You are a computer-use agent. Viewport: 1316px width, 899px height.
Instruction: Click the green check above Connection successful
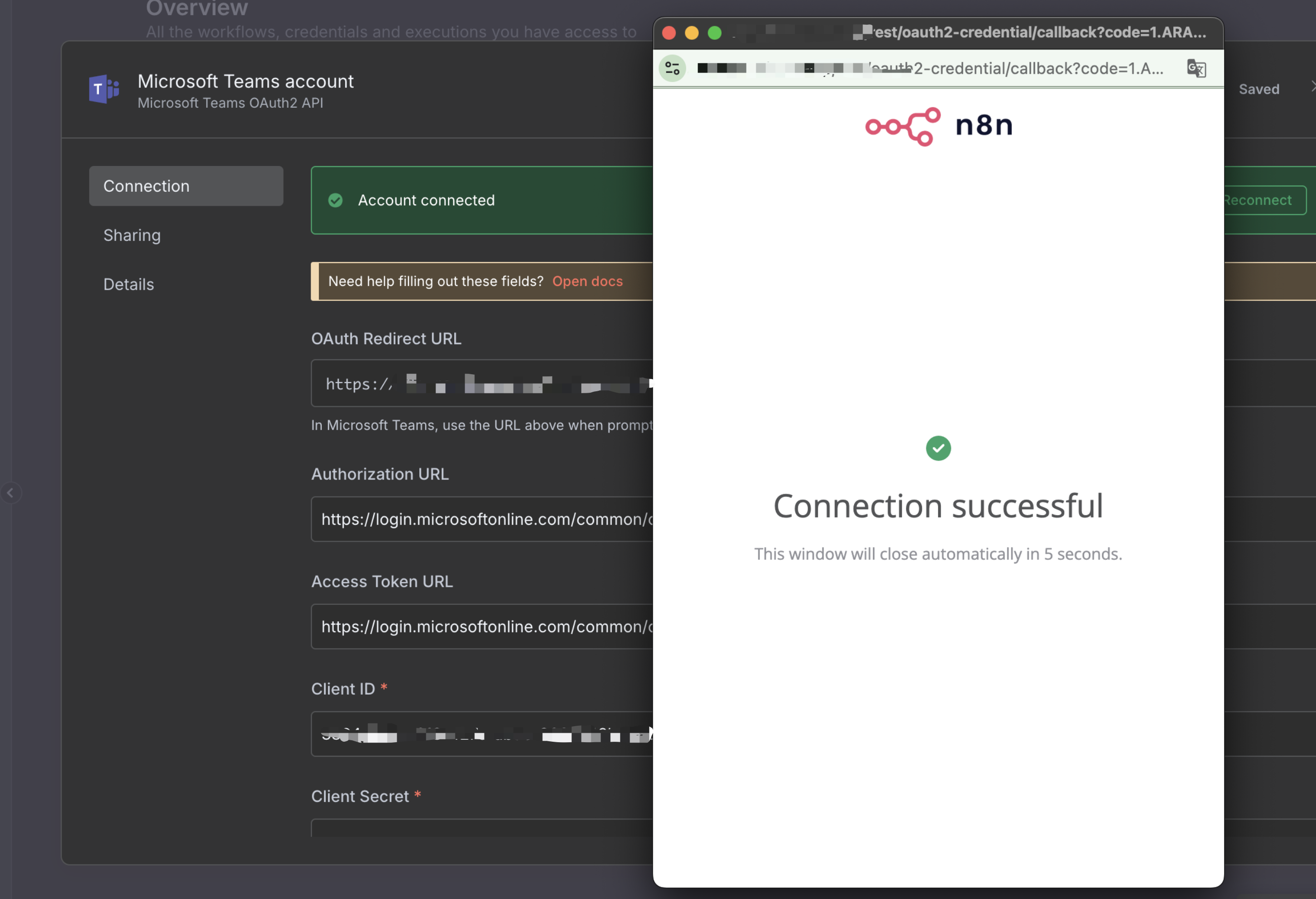(938, 448)
